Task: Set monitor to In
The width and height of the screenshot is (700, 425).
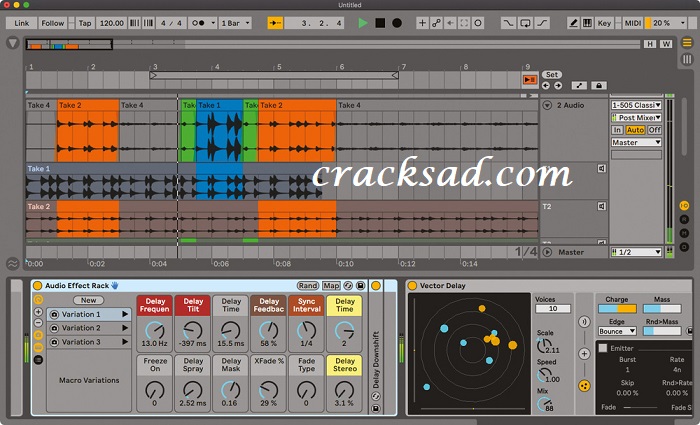Action: 617,130
